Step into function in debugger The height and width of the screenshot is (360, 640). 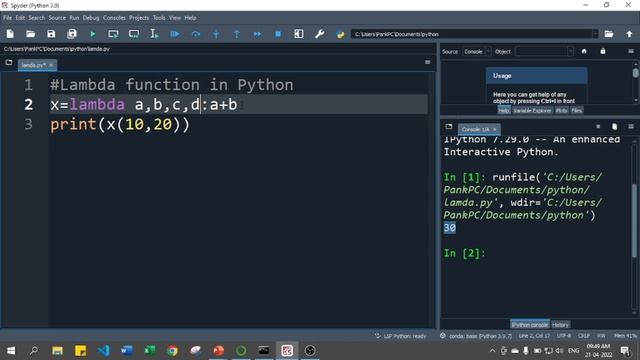(x=216, y=34)
